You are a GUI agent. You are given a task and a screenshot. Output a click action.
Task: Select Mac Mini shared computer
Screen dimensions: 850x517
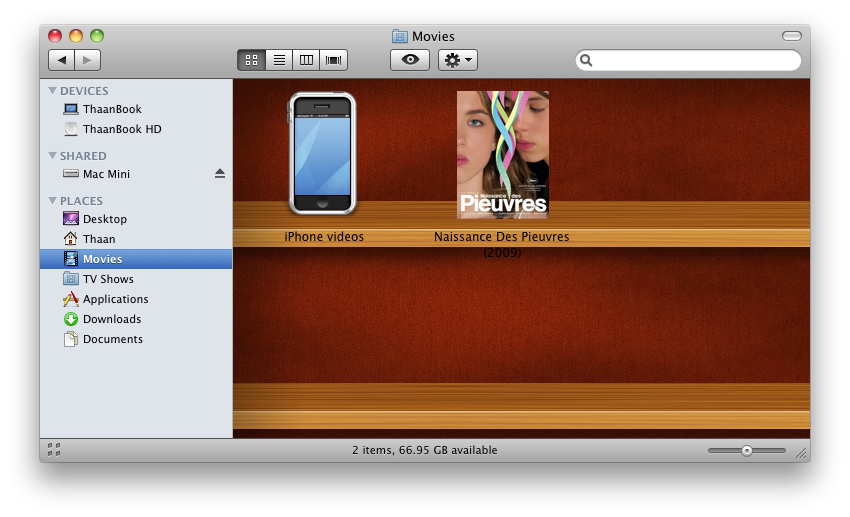[x=136, y=174]
